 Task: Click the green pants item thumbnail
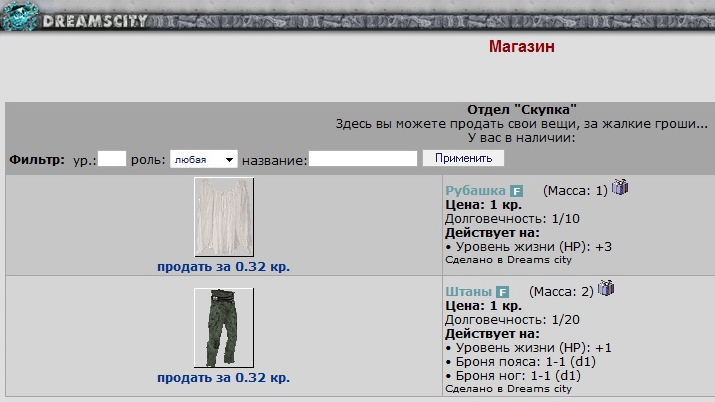point(224,328)
